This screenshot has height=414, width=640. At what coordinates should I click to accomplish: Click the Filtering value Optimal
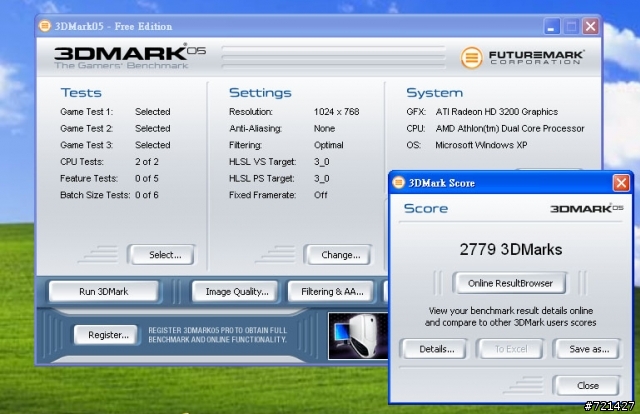[329, 145]
